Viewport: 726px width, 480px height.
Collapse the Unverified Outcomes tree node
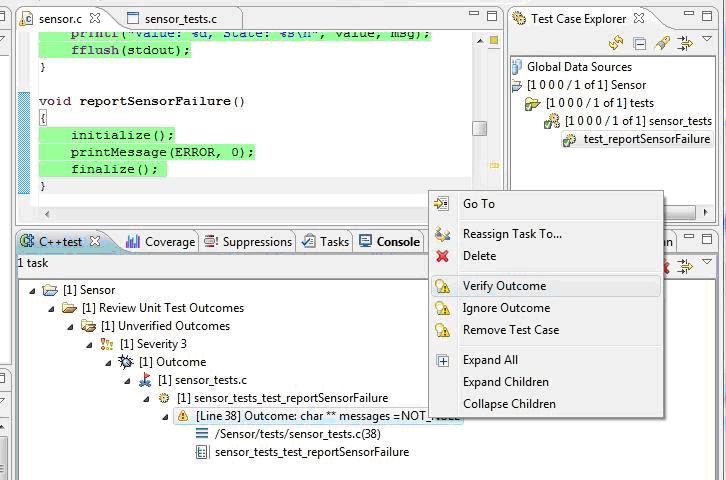tap(71, 326)
